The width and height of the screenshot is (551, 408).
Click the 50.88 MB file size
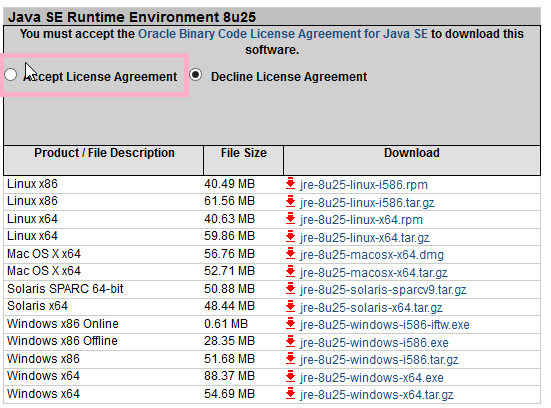point(229,289)
